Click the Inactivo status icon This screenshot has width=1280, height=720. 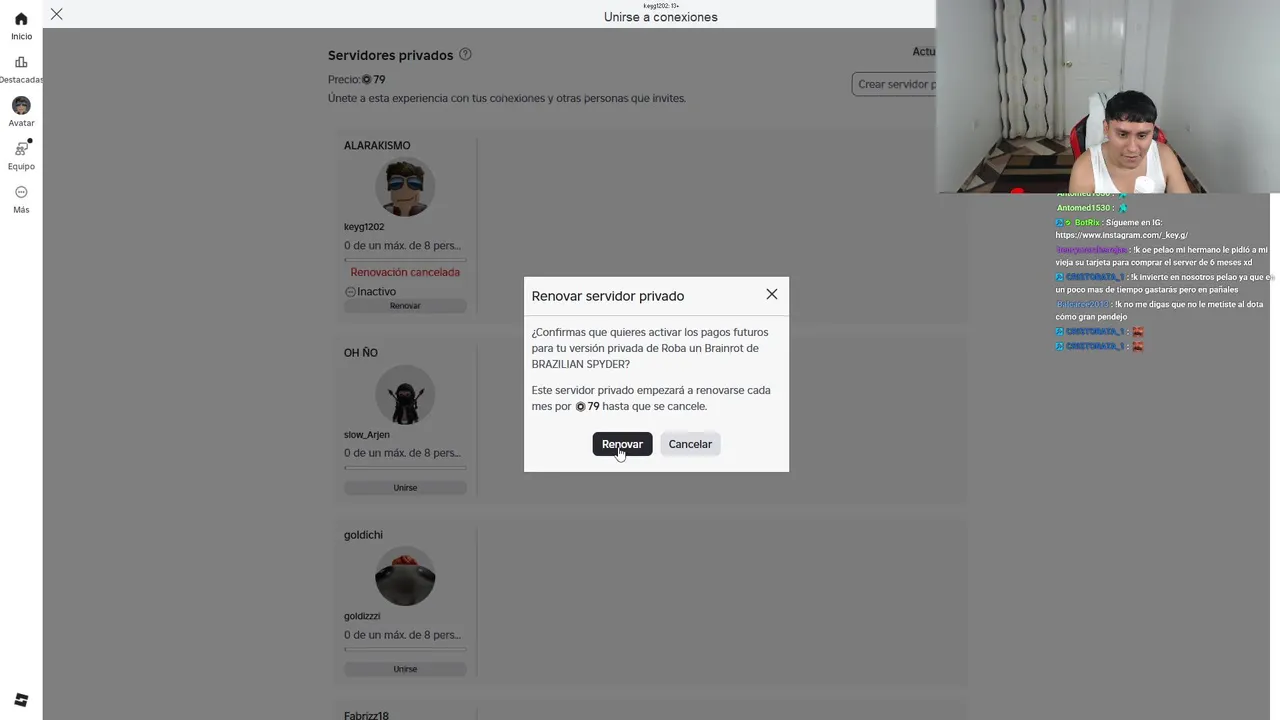350,292
